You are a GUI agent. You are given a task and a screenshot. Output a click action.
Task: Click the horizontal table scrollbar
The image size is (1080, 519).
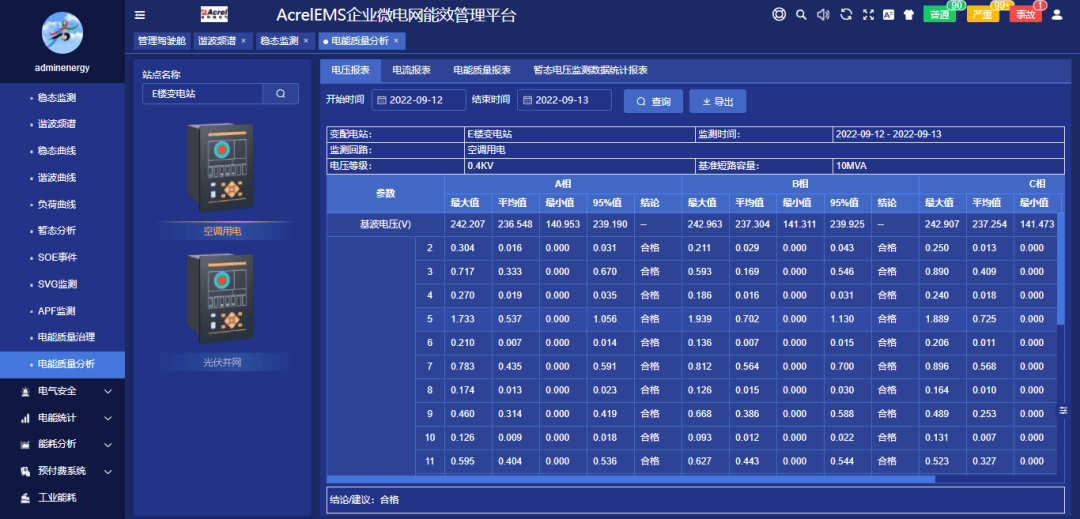click(630, 479)
